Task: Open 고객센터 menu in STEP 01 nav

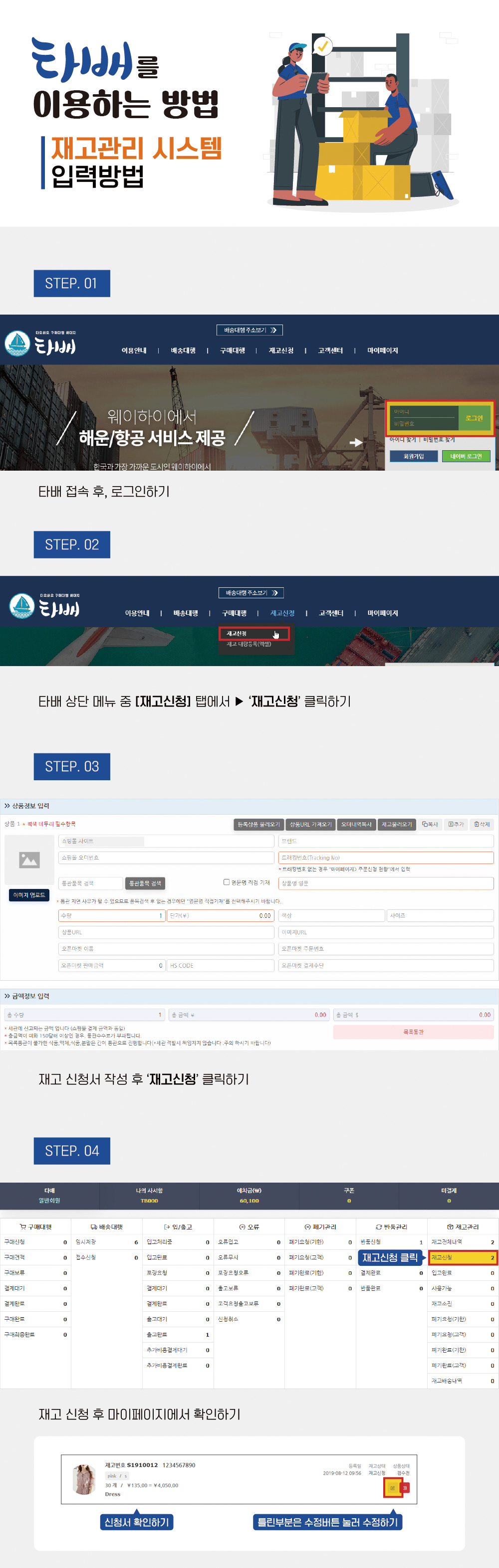Action: point(331,350)
